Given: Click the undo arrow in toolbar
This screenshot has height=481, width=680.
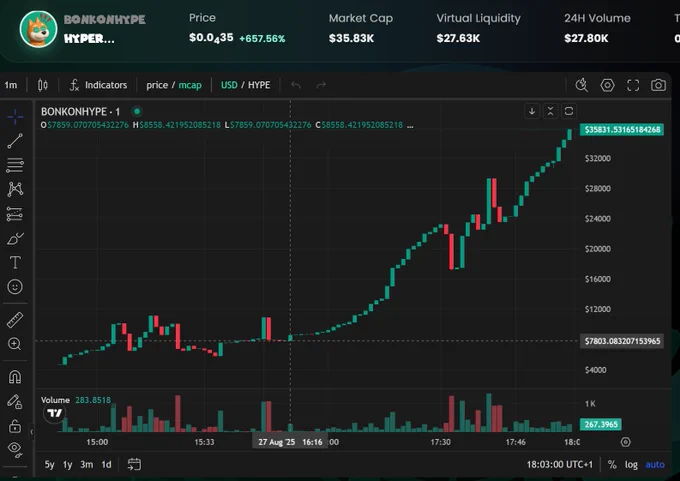Looking at the screenshot, I should (296, 85).
